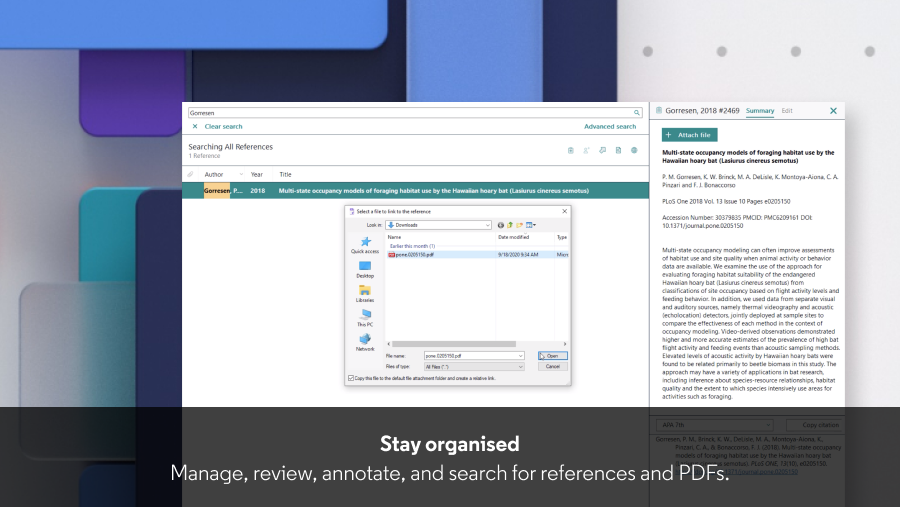This screenshot has width=900, height=507.
Task: Click the Attach file button
Action: point(689,135)
